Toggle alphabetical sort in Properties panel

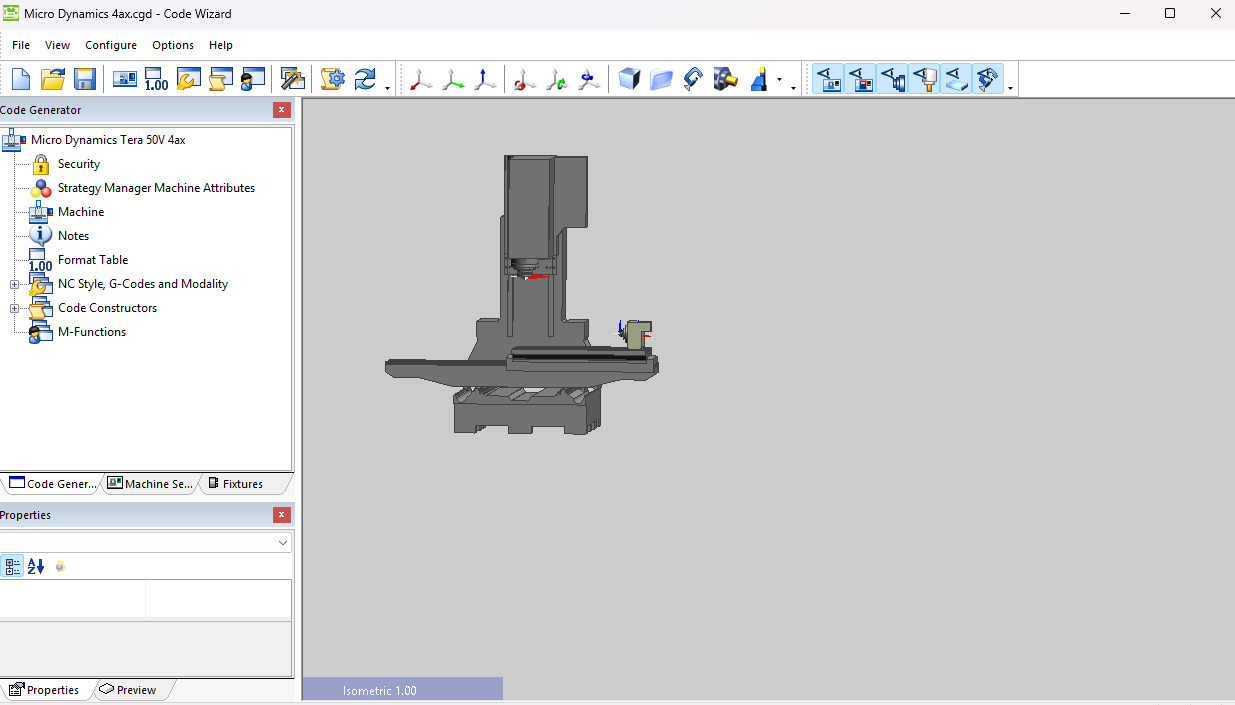coord(35,566)
